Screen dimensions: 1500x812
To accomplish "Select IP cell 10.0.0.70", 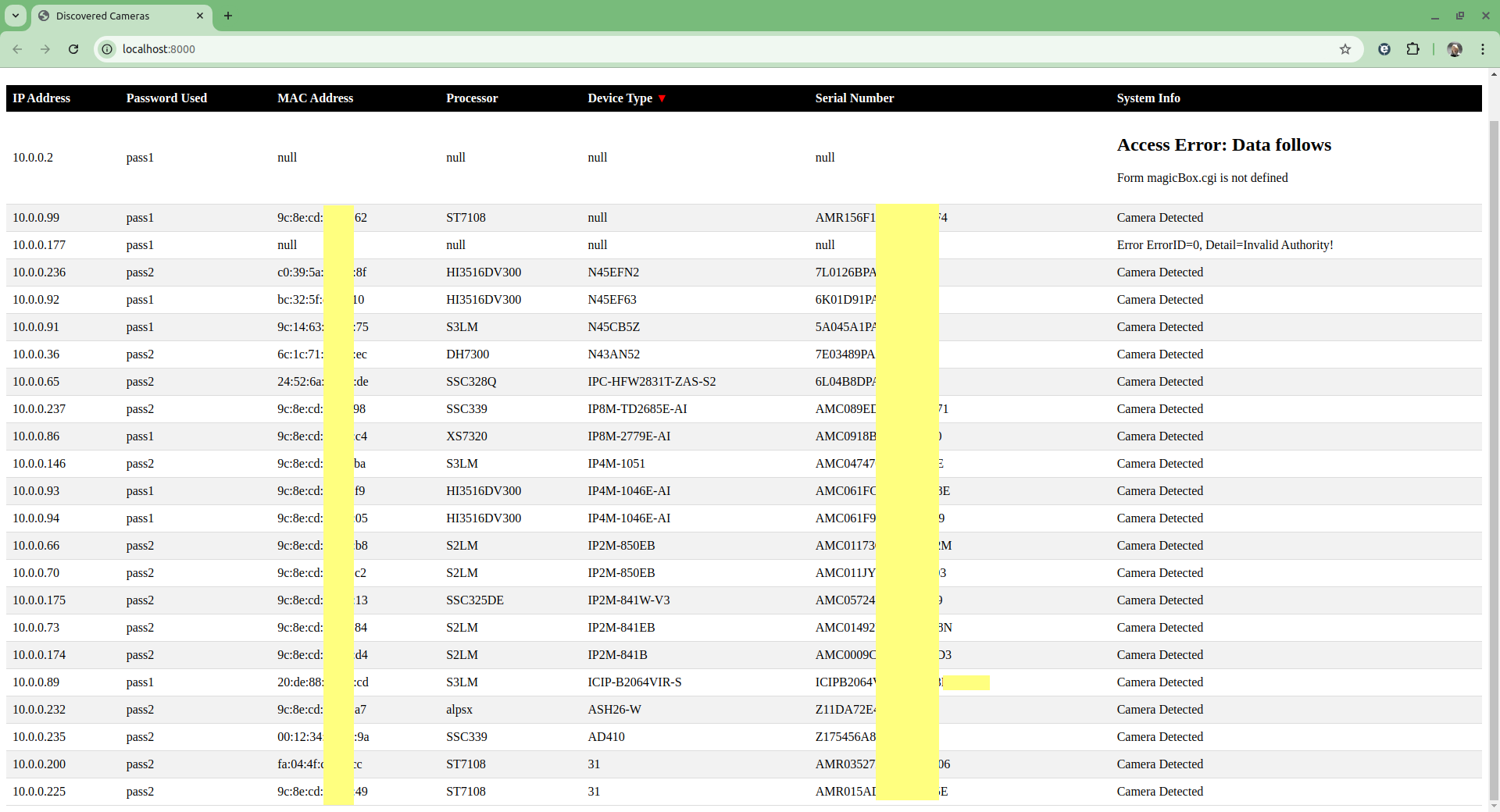I will tap(36, 573).
